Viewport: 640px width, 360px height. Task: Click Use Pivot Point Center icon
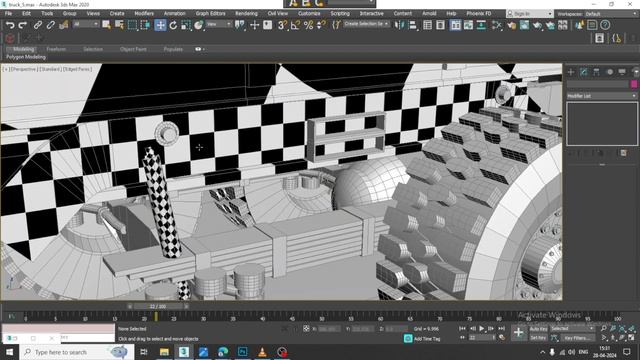pos(240,25)
